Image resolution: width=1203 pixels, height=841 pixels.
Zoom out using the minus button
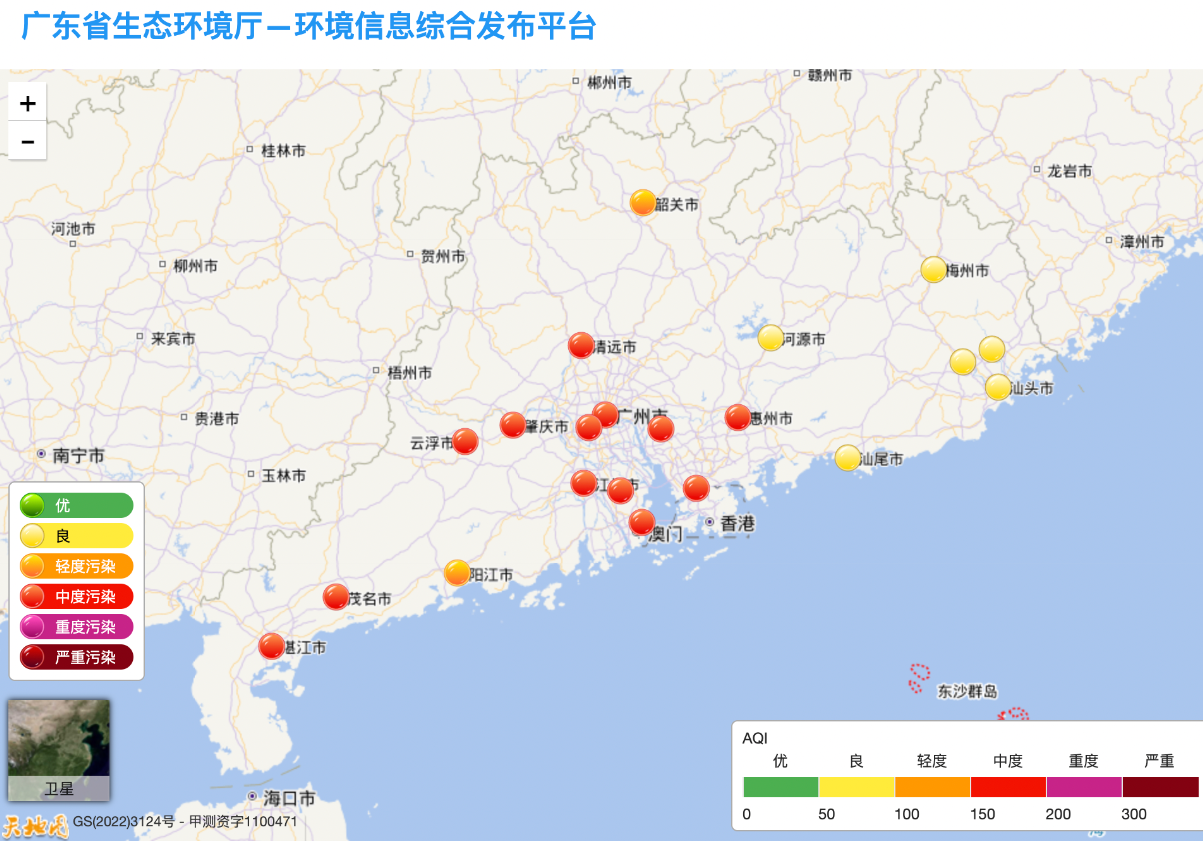point(27,141)
